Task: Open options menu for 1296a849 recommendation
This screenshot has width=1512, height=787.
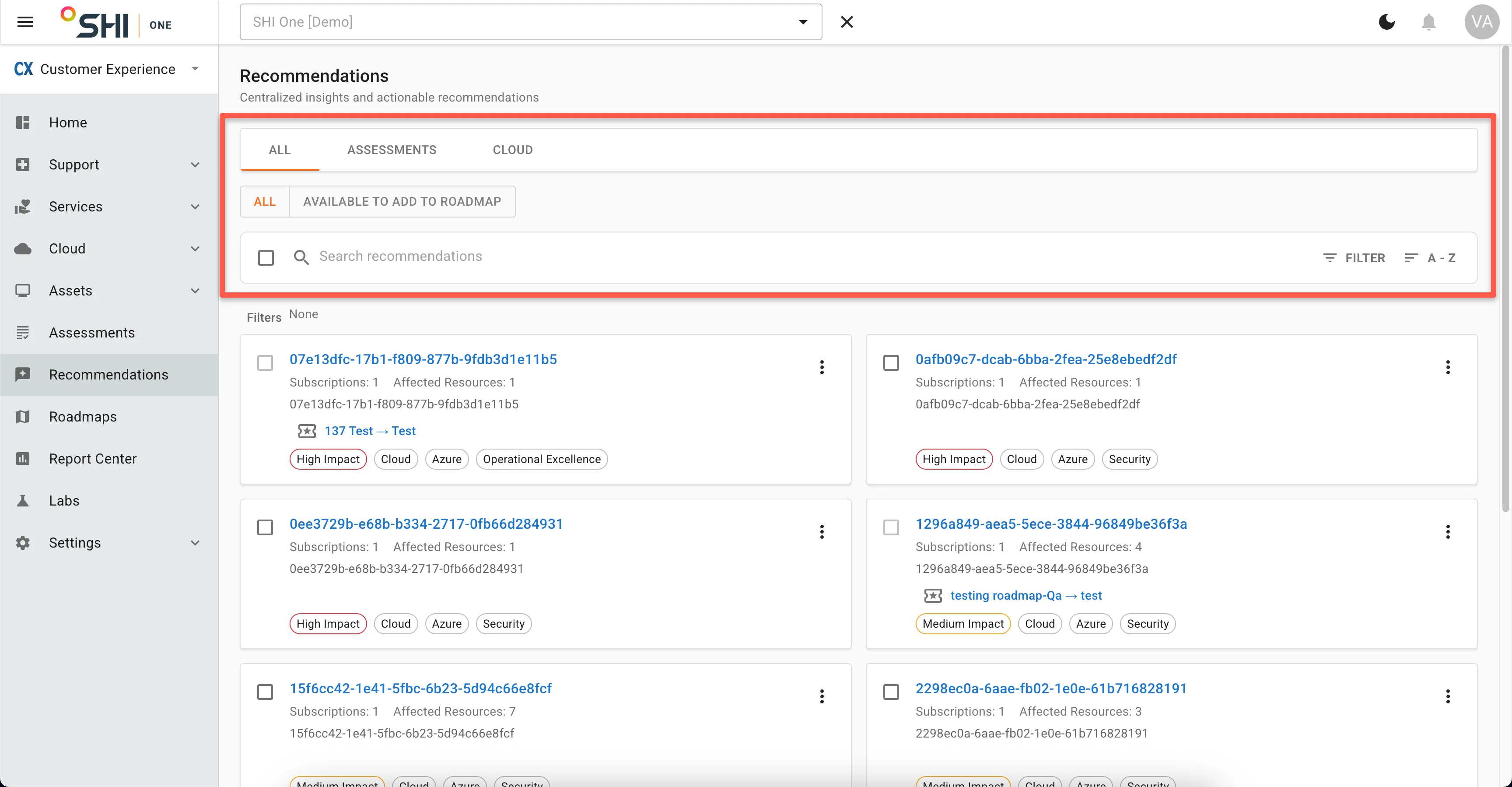Action: 1447,531
